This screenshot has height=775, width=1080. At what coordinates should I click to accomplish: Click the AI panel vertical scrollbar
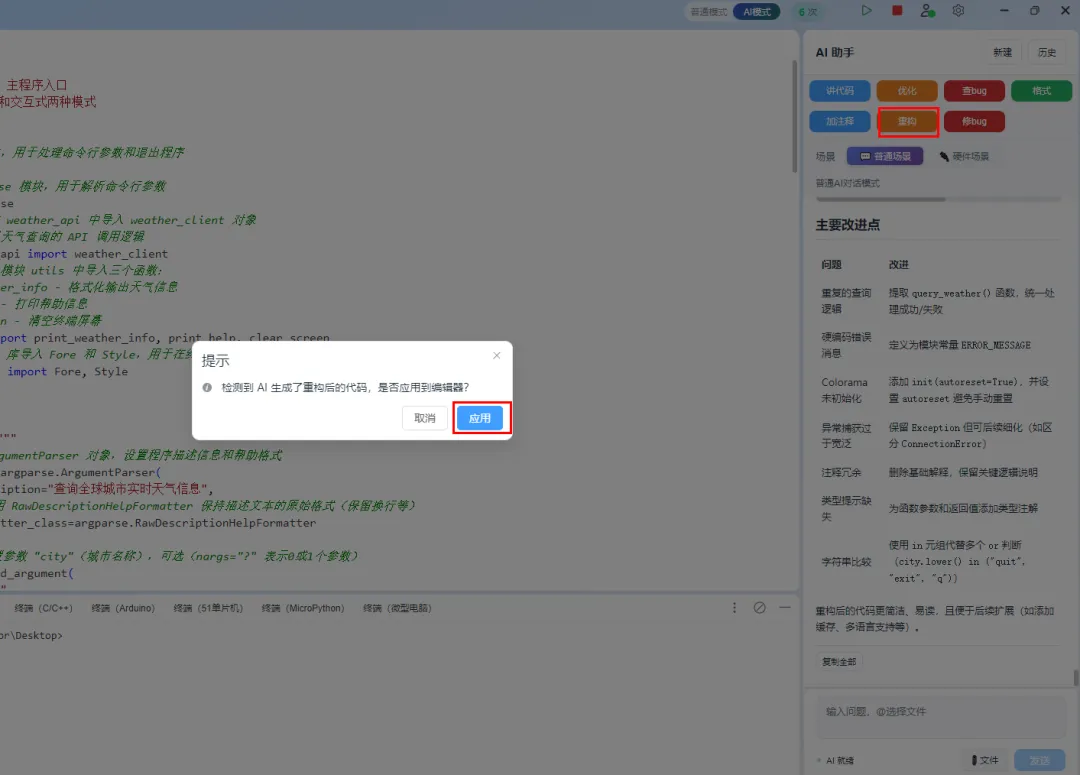(x=1075, y=678)
